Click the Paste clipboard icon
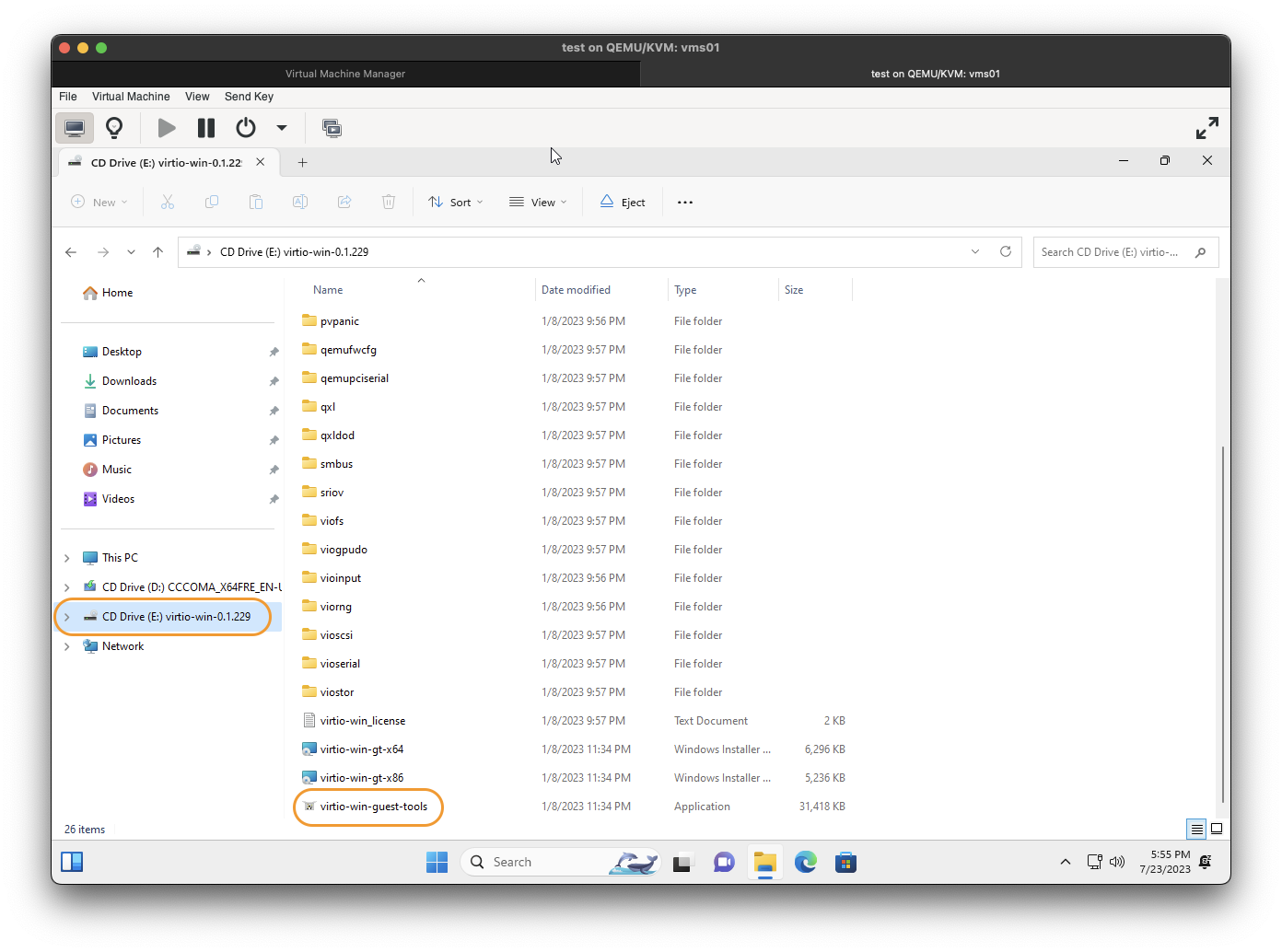The width and height of the screenshot is (1282, 952). tap(256, 203)
